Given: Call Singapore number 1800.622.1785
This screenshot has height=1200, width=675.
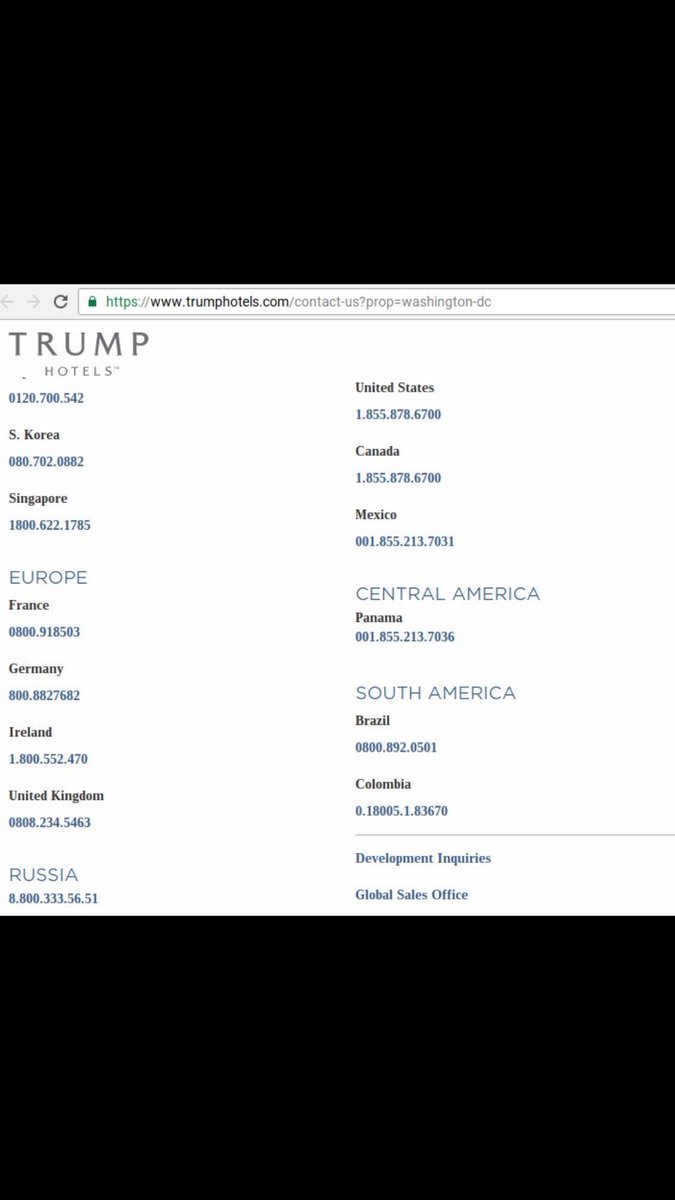Looking at the screenshot, I should [x=50, y=525].
